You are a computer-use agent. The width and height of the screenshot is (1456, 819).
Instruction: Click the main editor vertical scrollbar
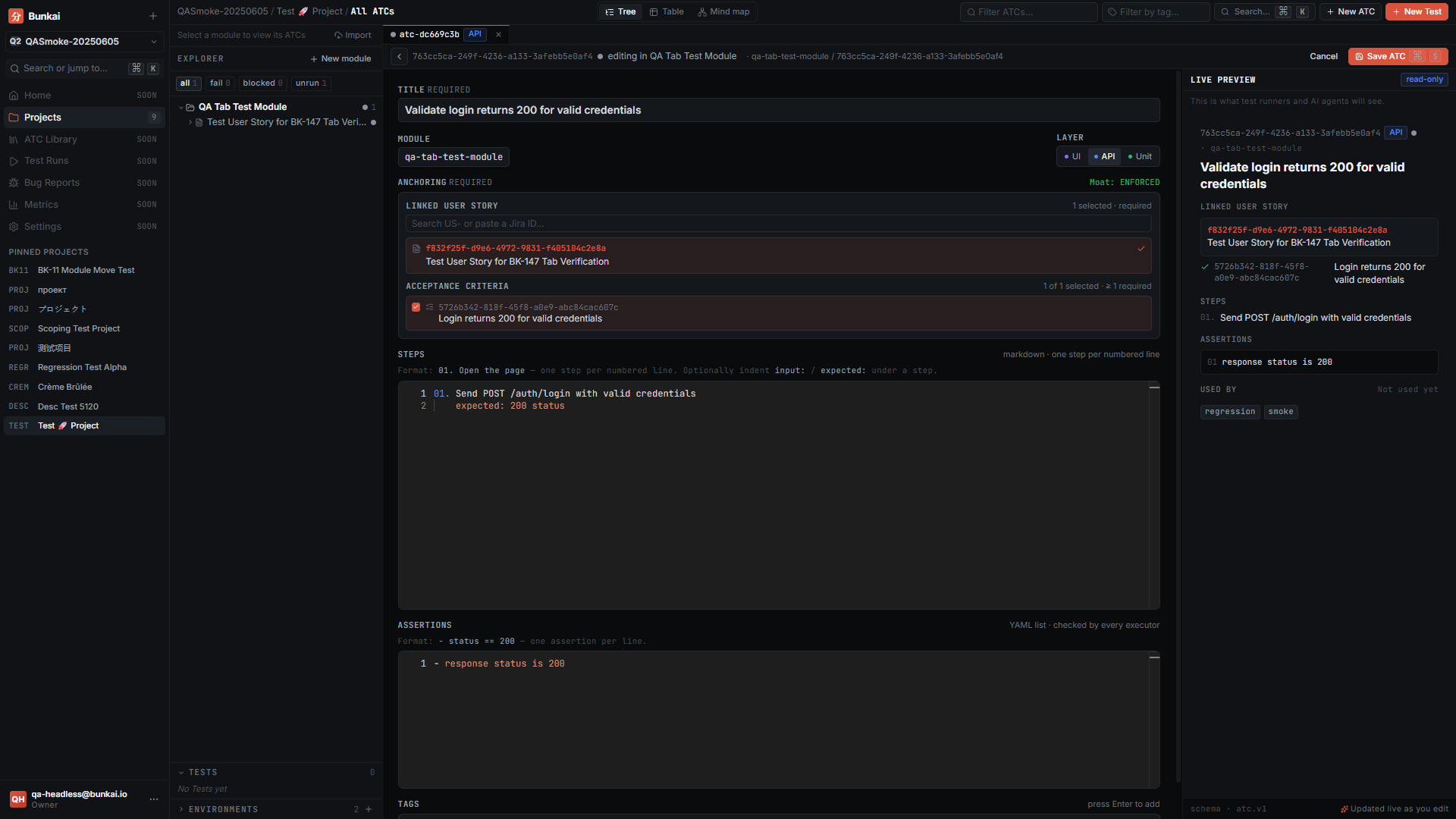(x=1178, y=427)
